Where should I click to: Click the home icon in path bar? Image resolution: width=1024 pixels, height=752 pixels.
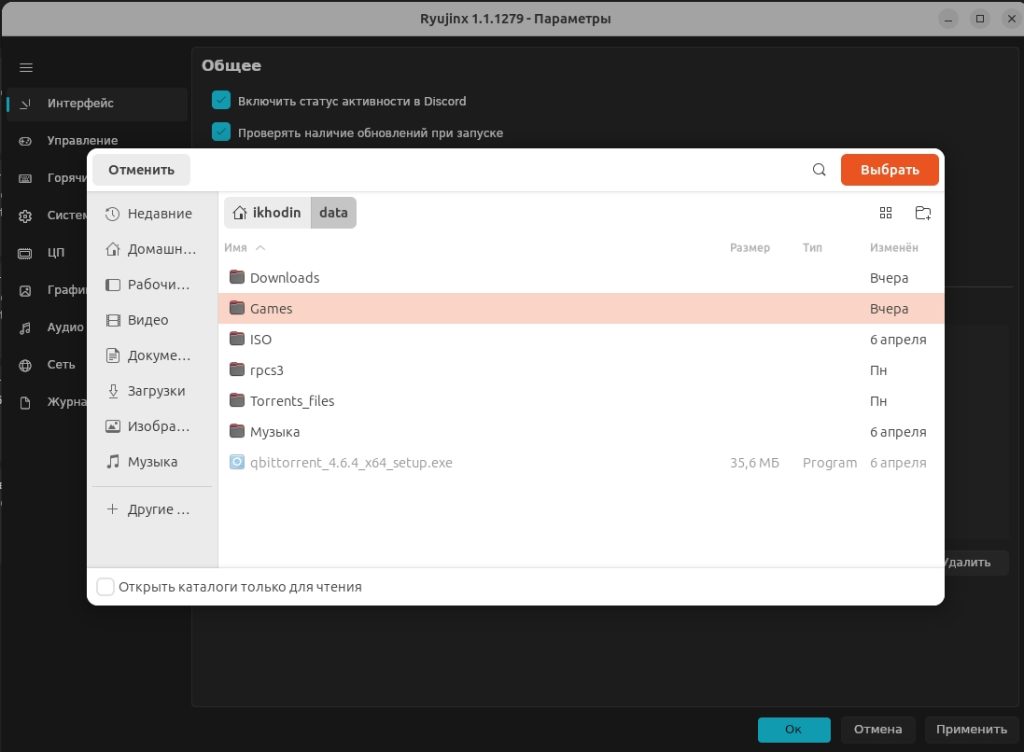pyautogui.click(x=240, y=213)
